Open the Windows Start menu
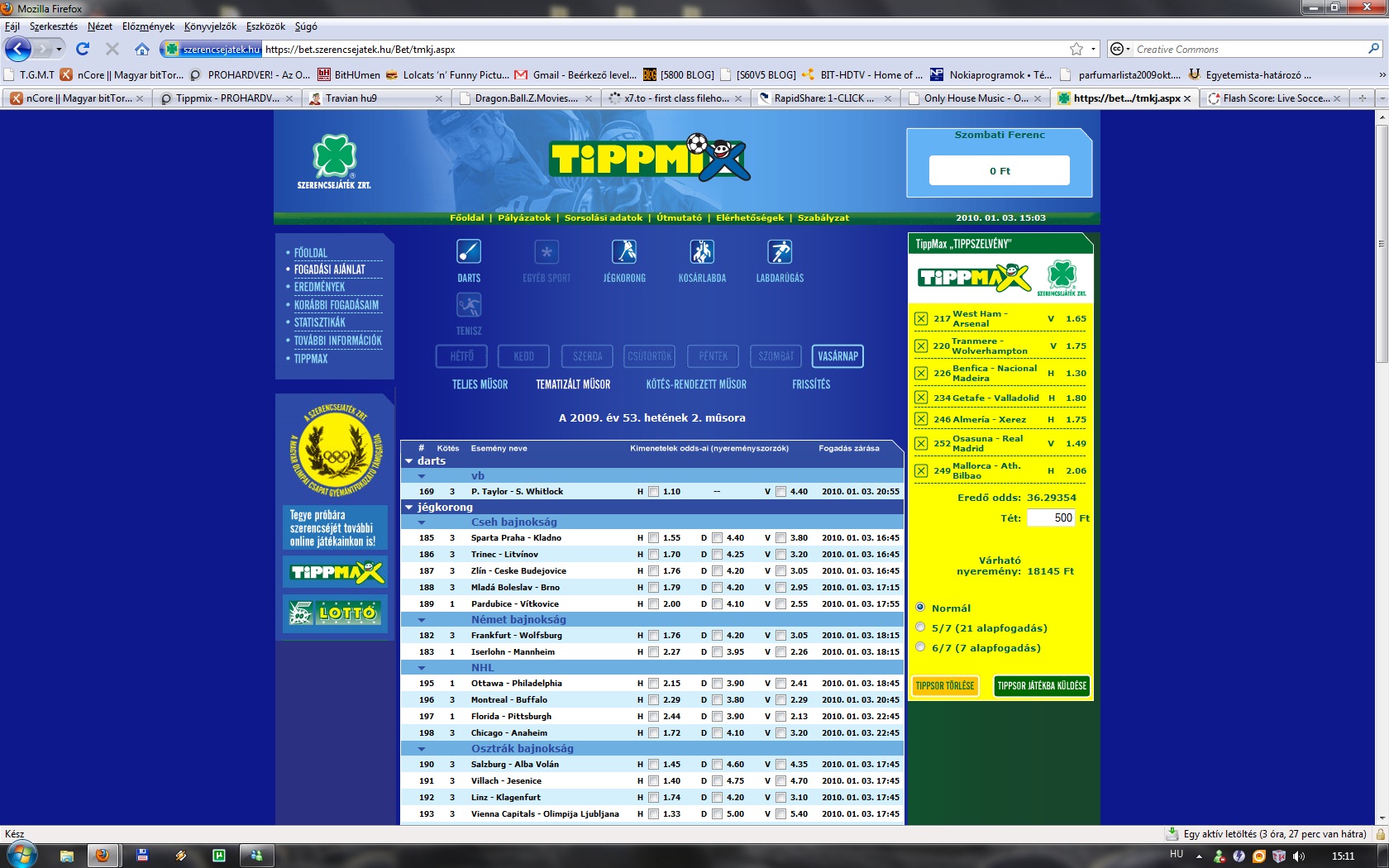This screenshot has height=868, width=1389. [21, 855]
